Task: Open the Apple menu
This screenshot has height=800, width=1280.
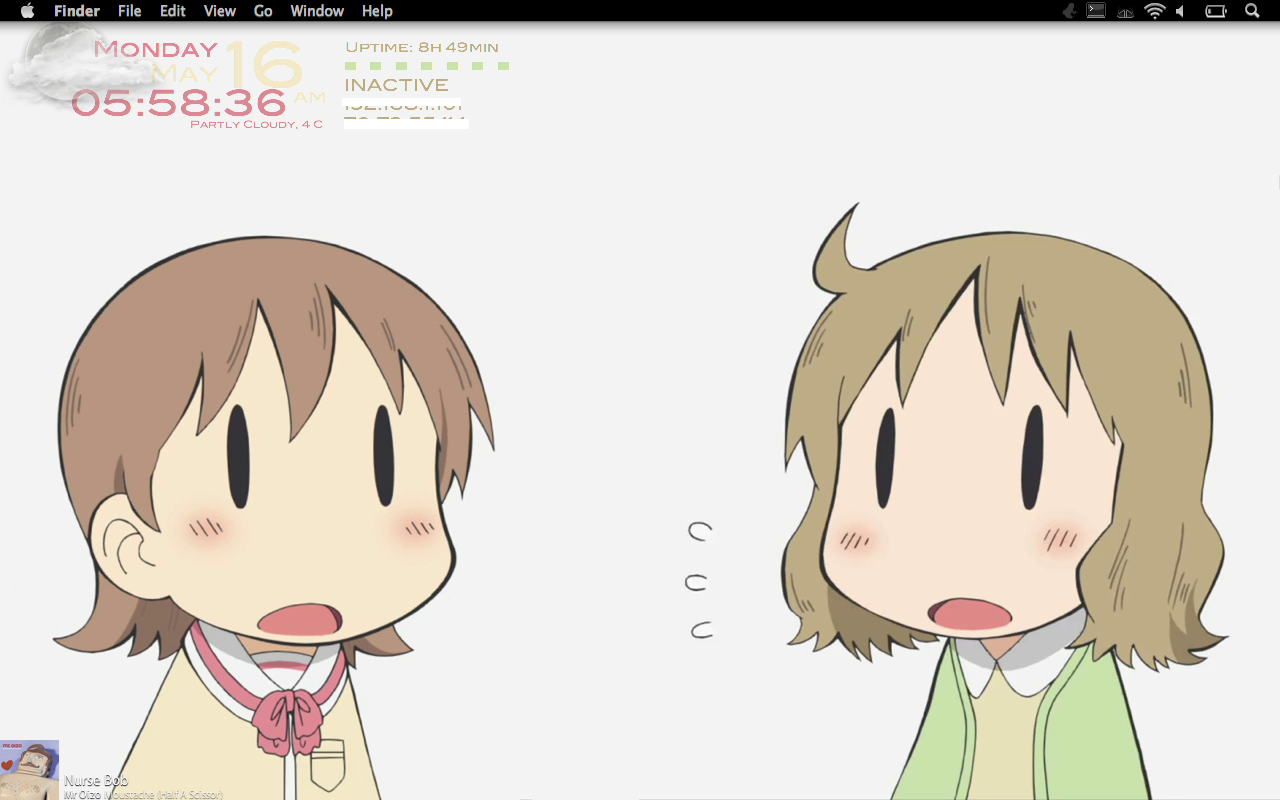Action: pos(27,11)
